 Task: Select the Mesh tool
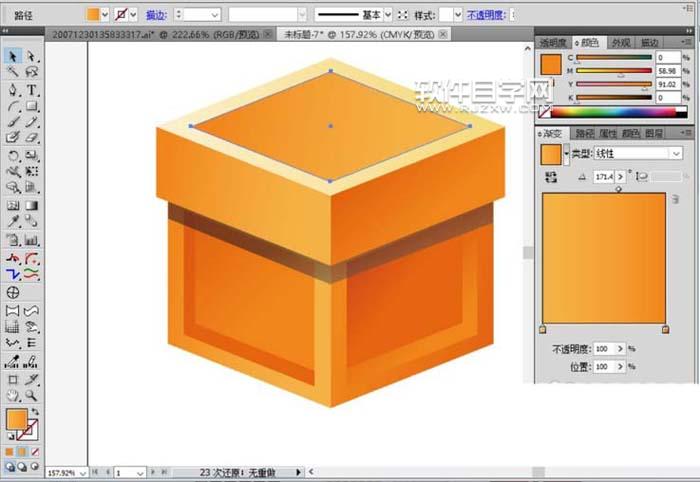click(12, 205)
